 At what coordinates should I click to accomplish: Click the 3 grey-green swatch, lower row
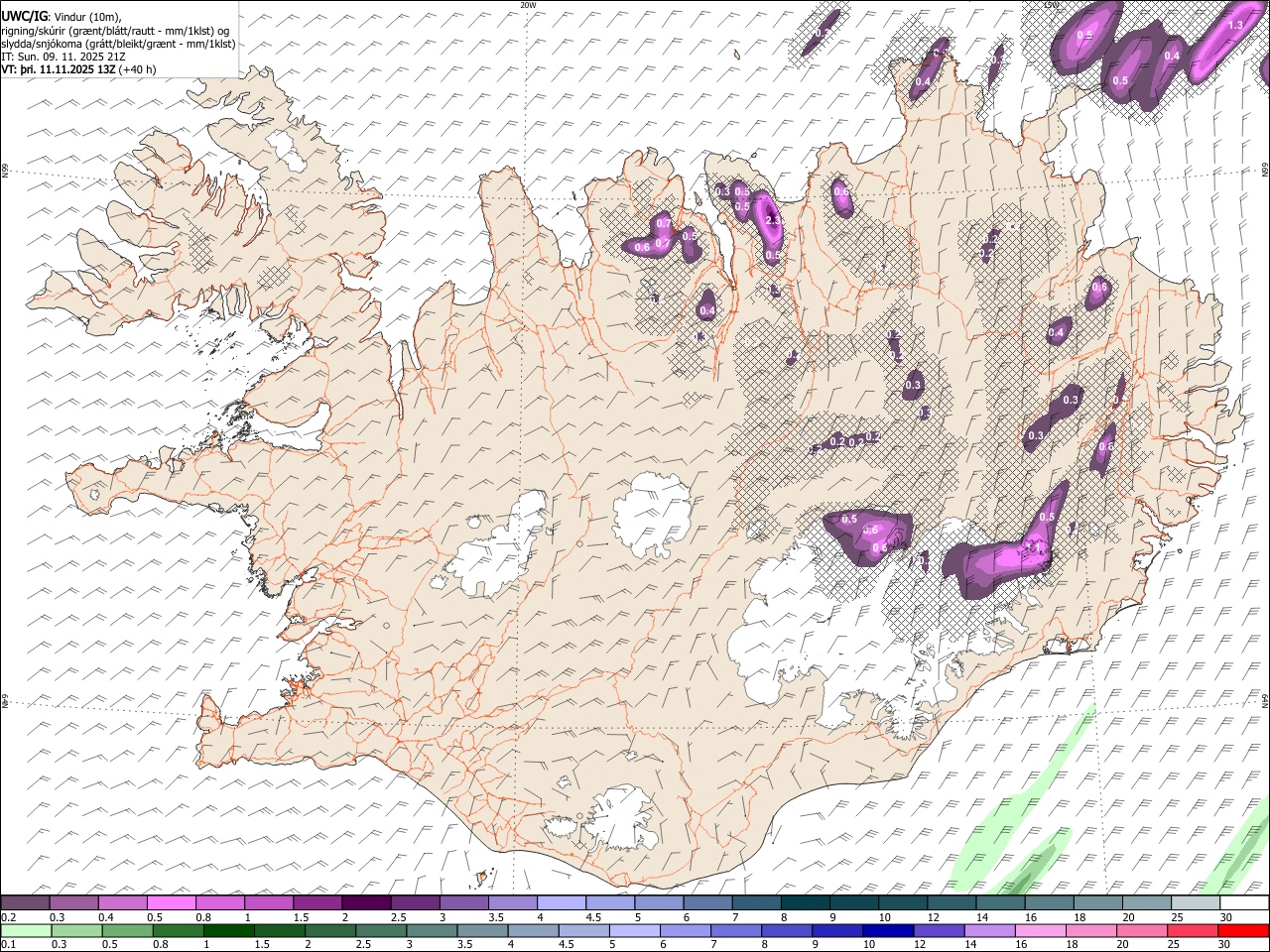[x=433, y=930]
